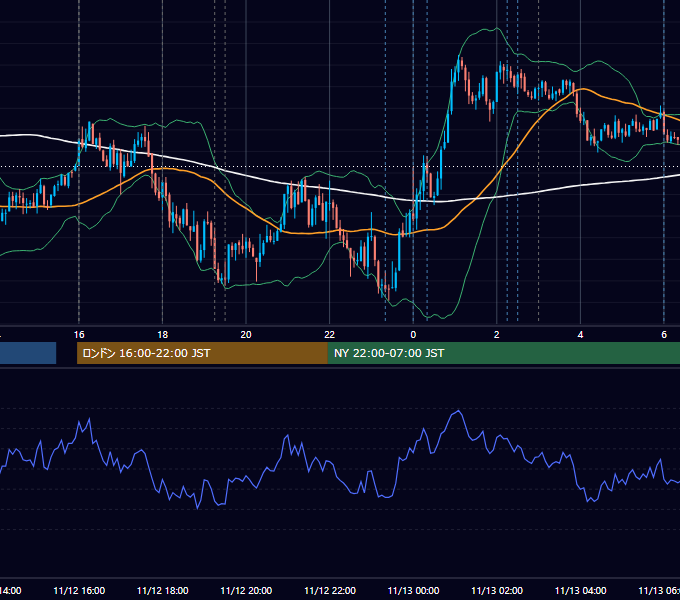Click the upper time axis label 16
The image size is (680, 600).
[79, 334]
